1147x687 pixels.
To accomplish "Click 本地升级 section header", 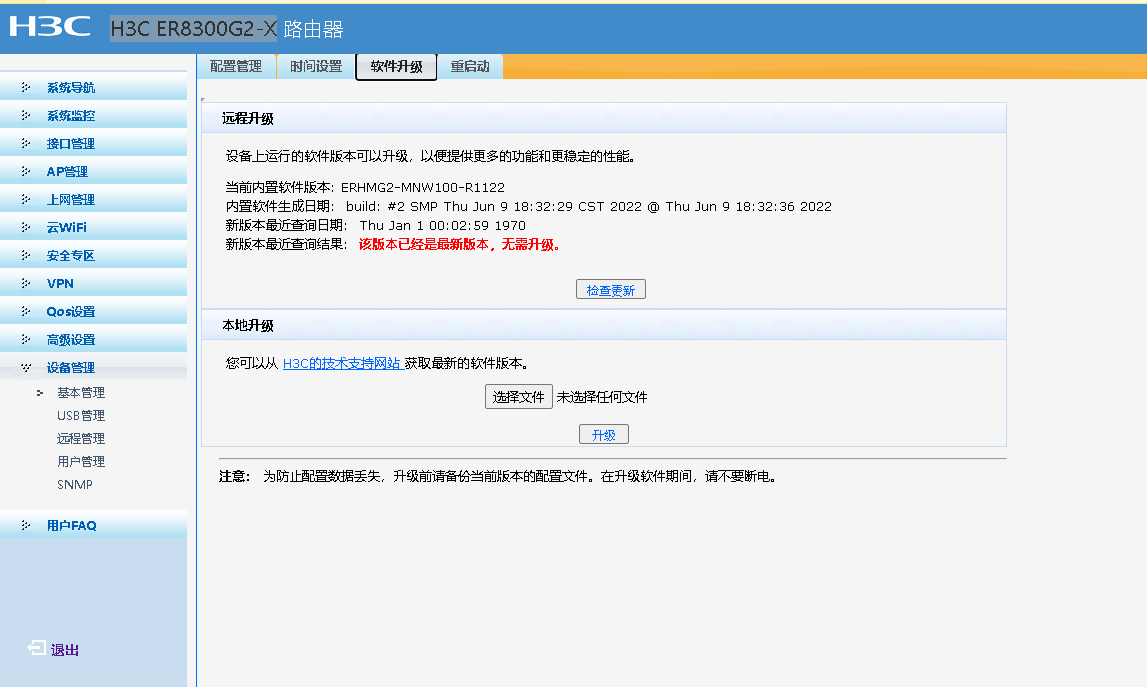I will [603, 325].
